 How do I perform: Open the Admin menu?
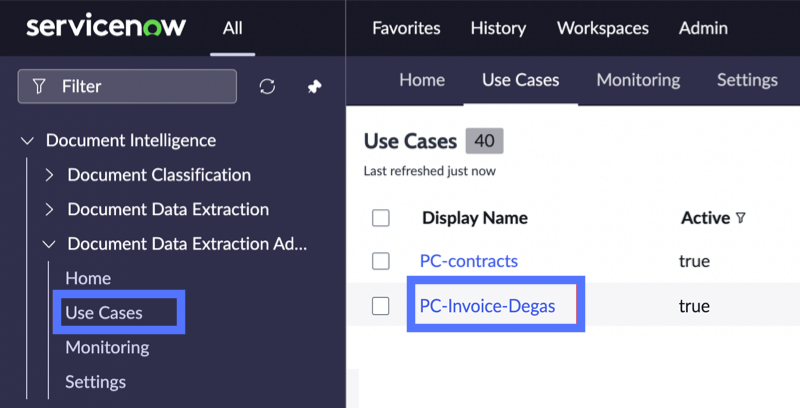click(703, 28)
